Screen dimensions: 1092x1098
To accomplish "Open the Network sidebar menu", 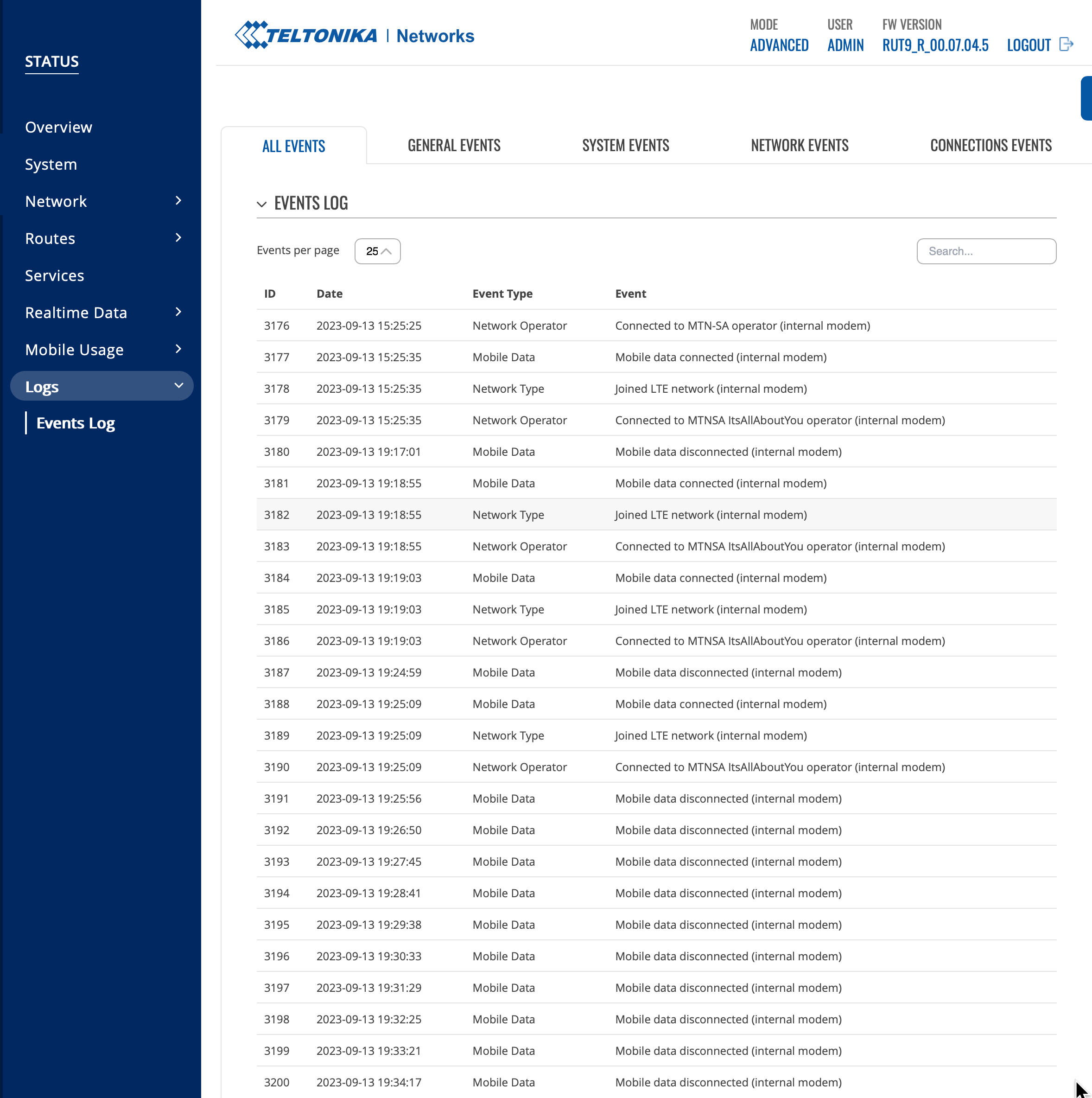I will click(56, 201).
